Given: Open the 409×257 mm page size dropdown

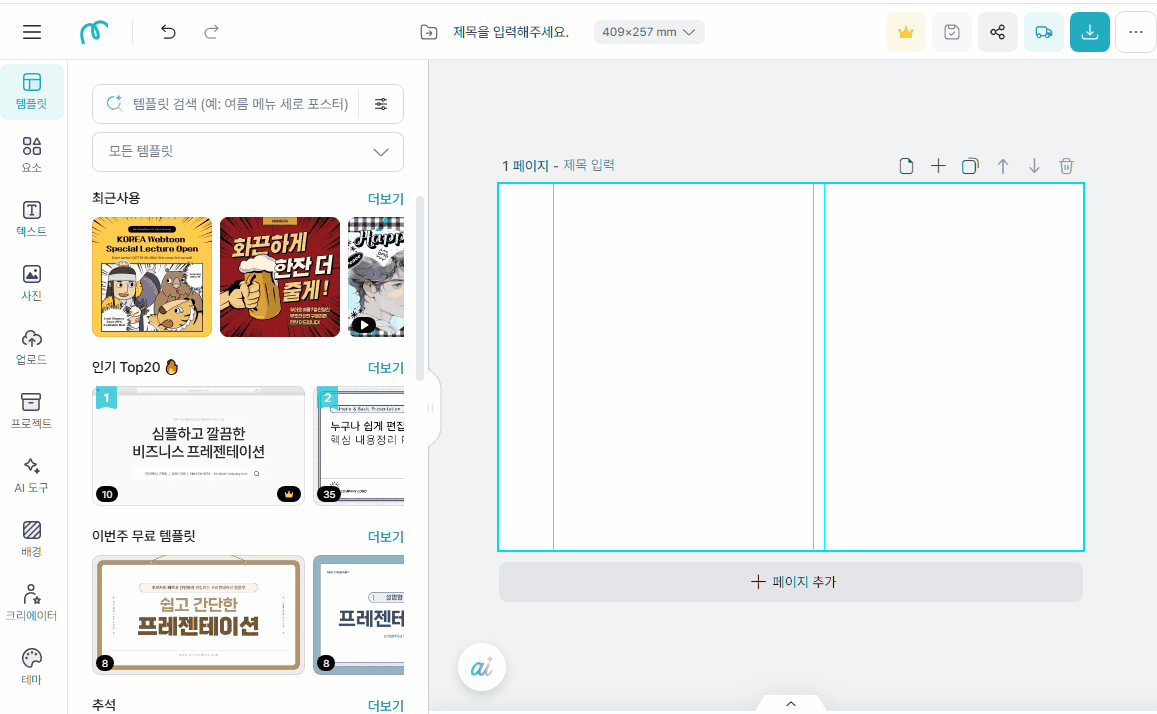Looking at the screenshot, I should tap(649, 31).
